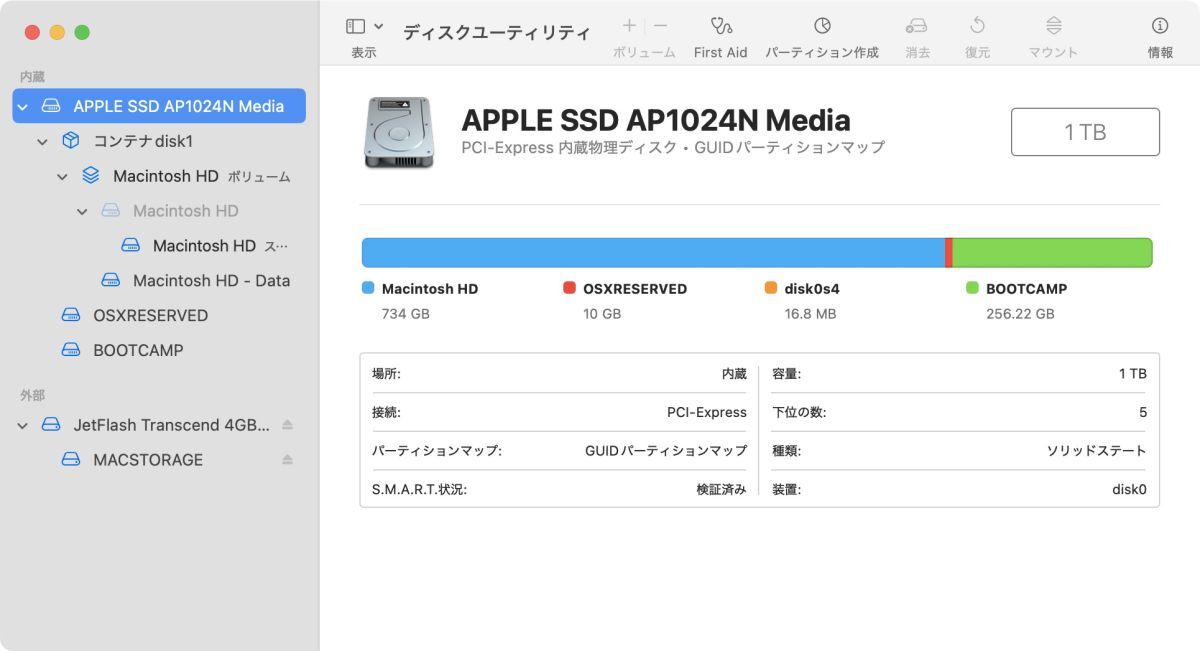Click the add volume plus icon

click(x=629, y=26)
